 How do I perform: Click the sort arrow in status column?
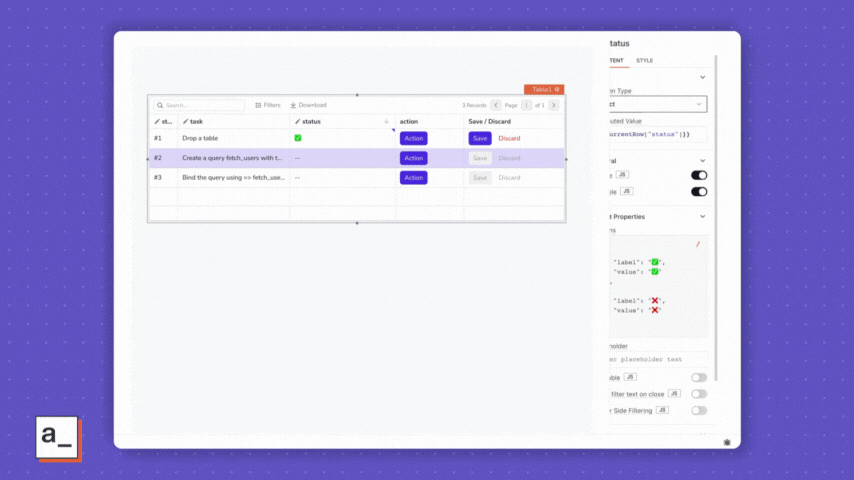[x=387, y=121]
